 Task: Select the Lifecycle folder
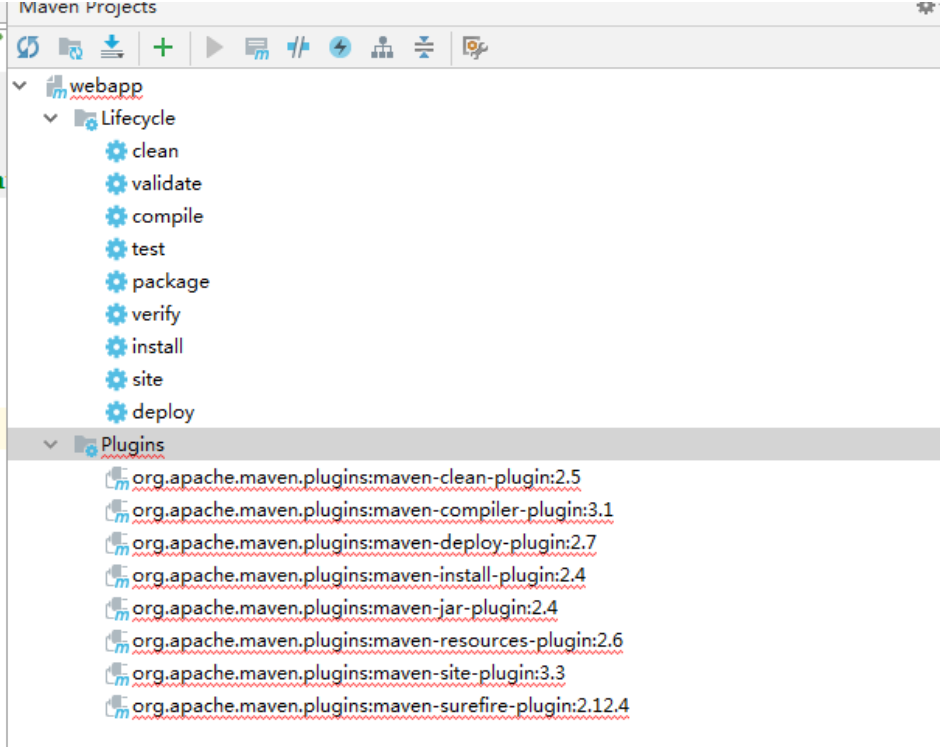tap(138, 119)
